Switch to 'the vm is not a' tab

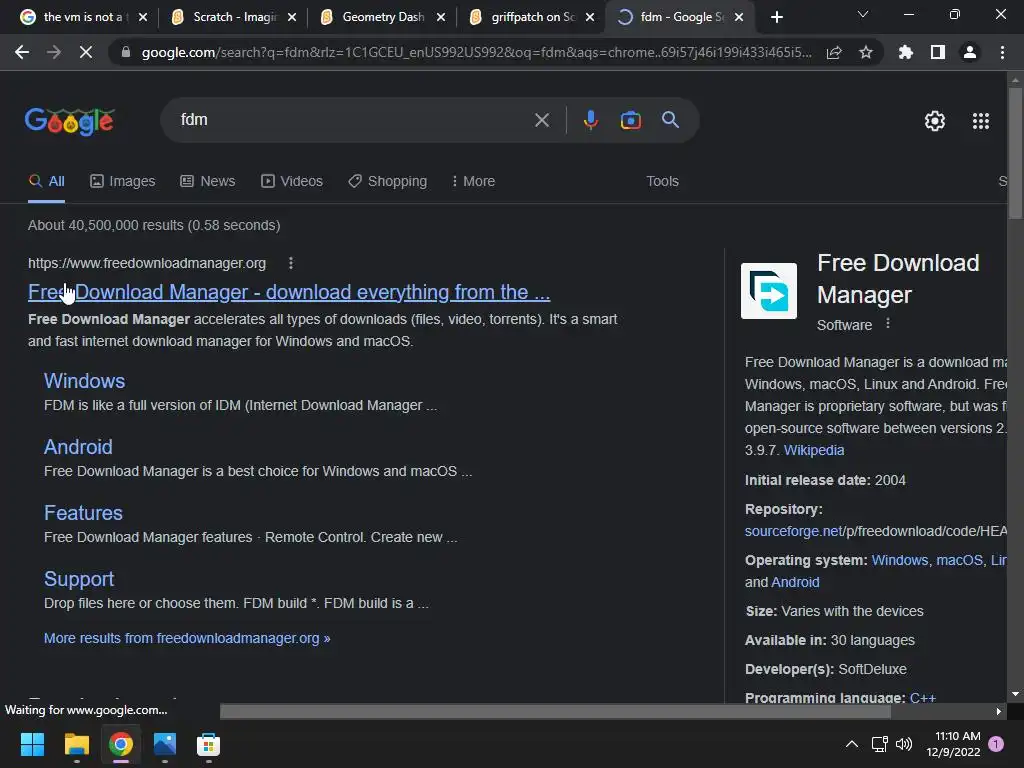pyautogui.click(x=83, y=17)
